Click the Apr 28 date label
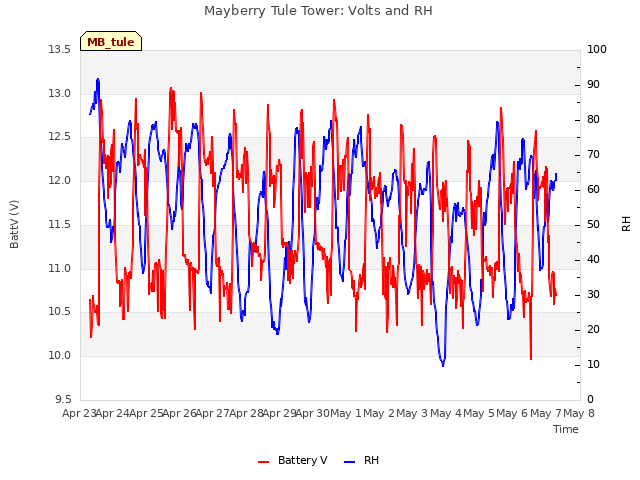Viewport: 640px width, 480px height. click(x=246, y=414)
